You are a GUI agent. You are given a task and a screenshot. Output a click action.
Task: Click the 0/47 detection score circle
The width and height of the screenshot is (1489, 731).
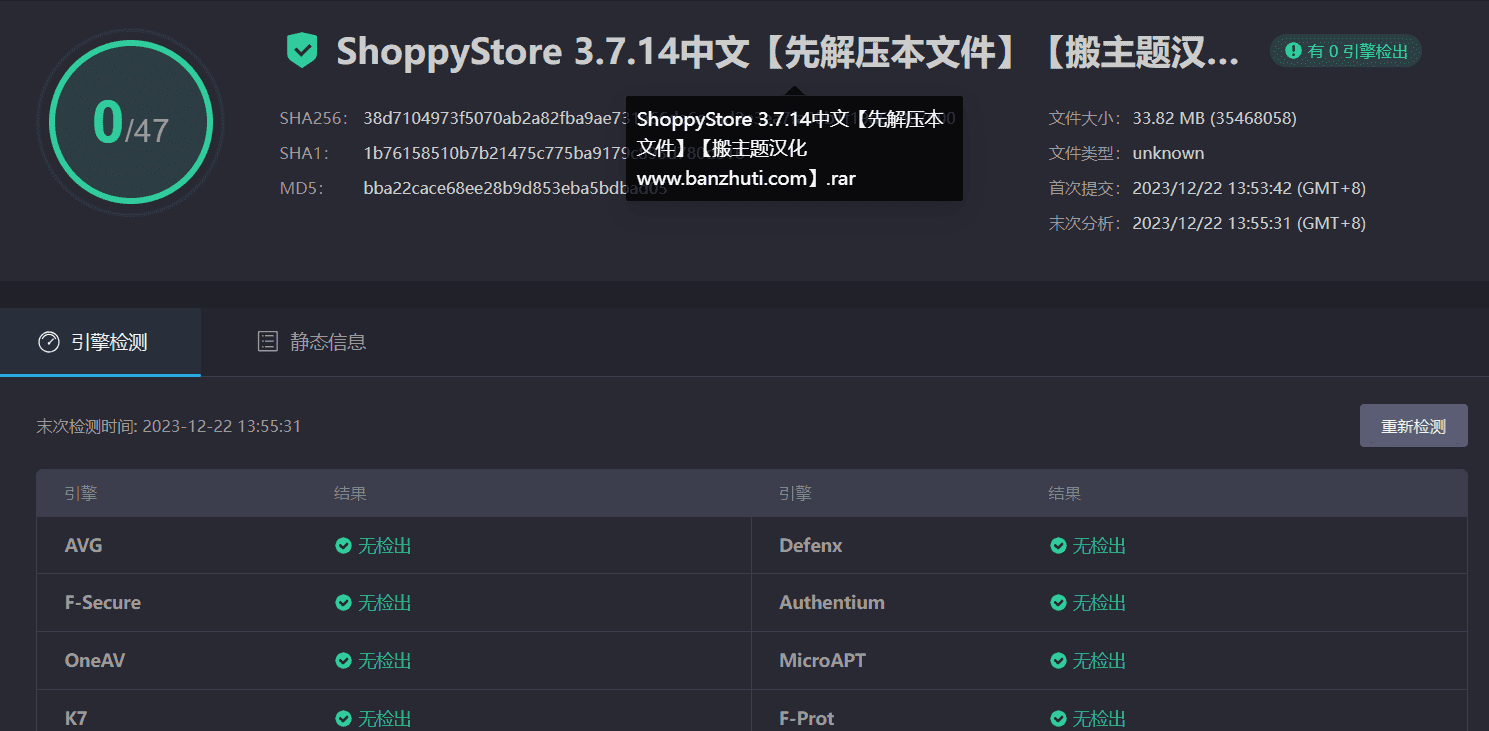(131, 122)
